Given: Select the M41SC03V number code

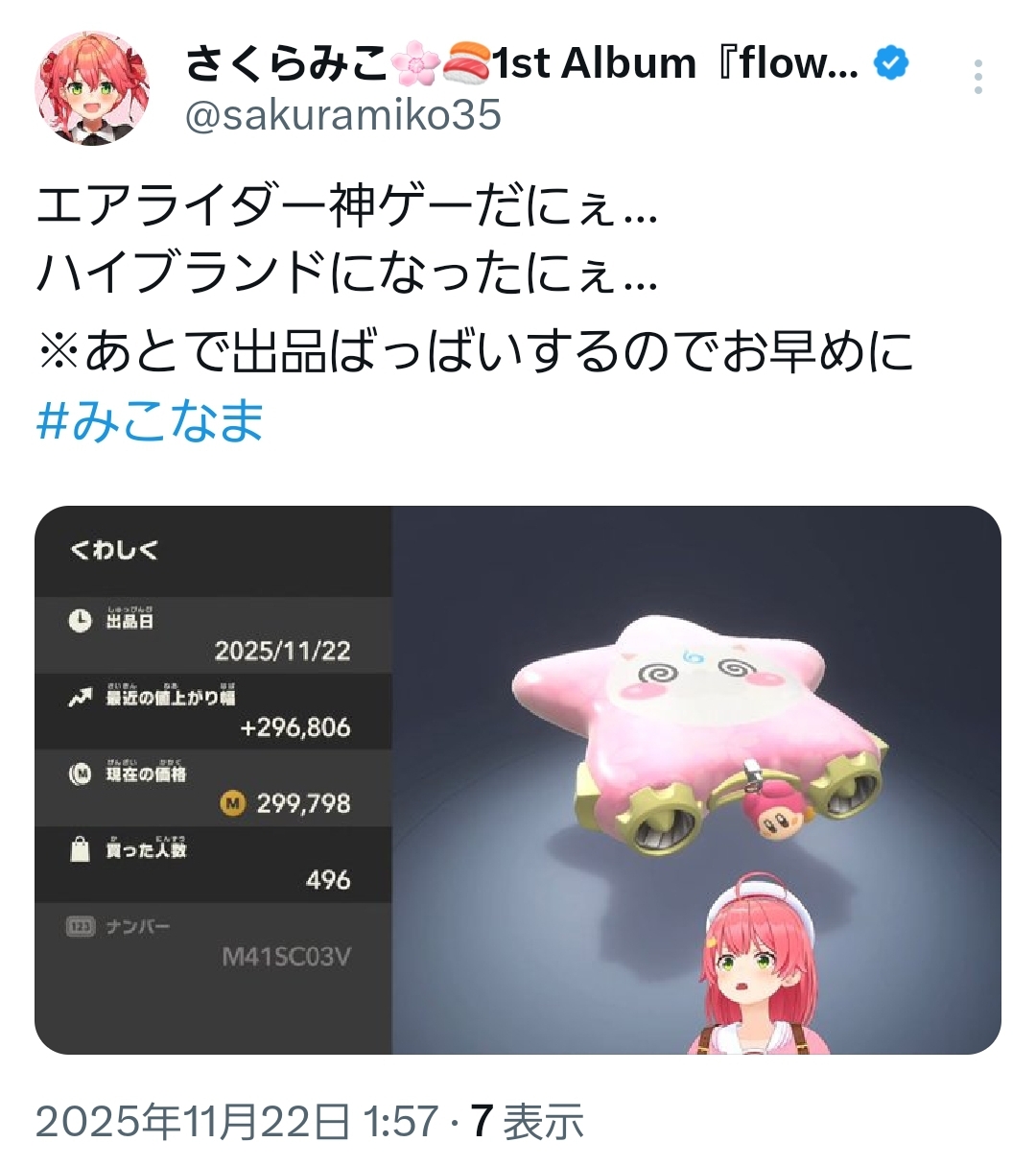Looking at the screenshot, I should pos(286,957).
